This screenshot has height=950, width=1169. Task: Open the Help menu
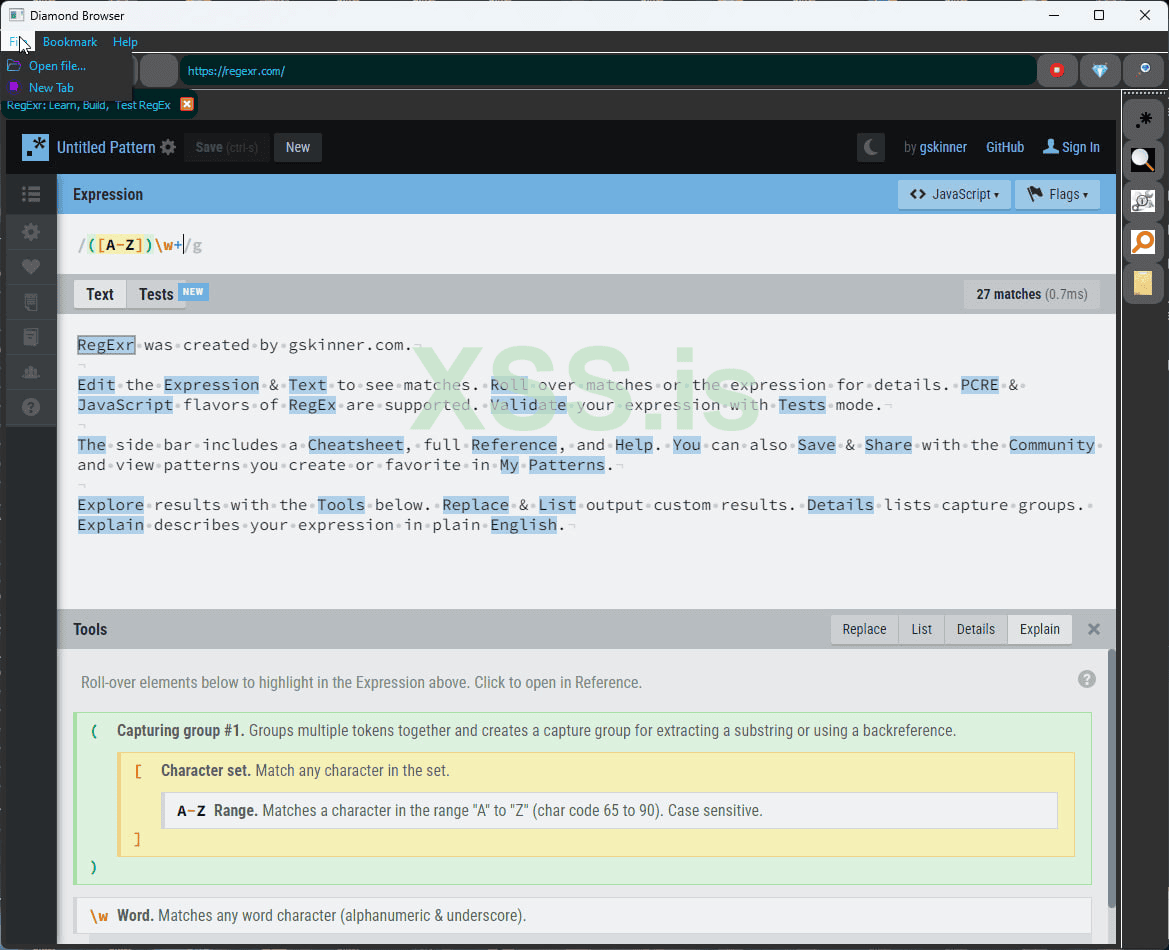point(125,42)
